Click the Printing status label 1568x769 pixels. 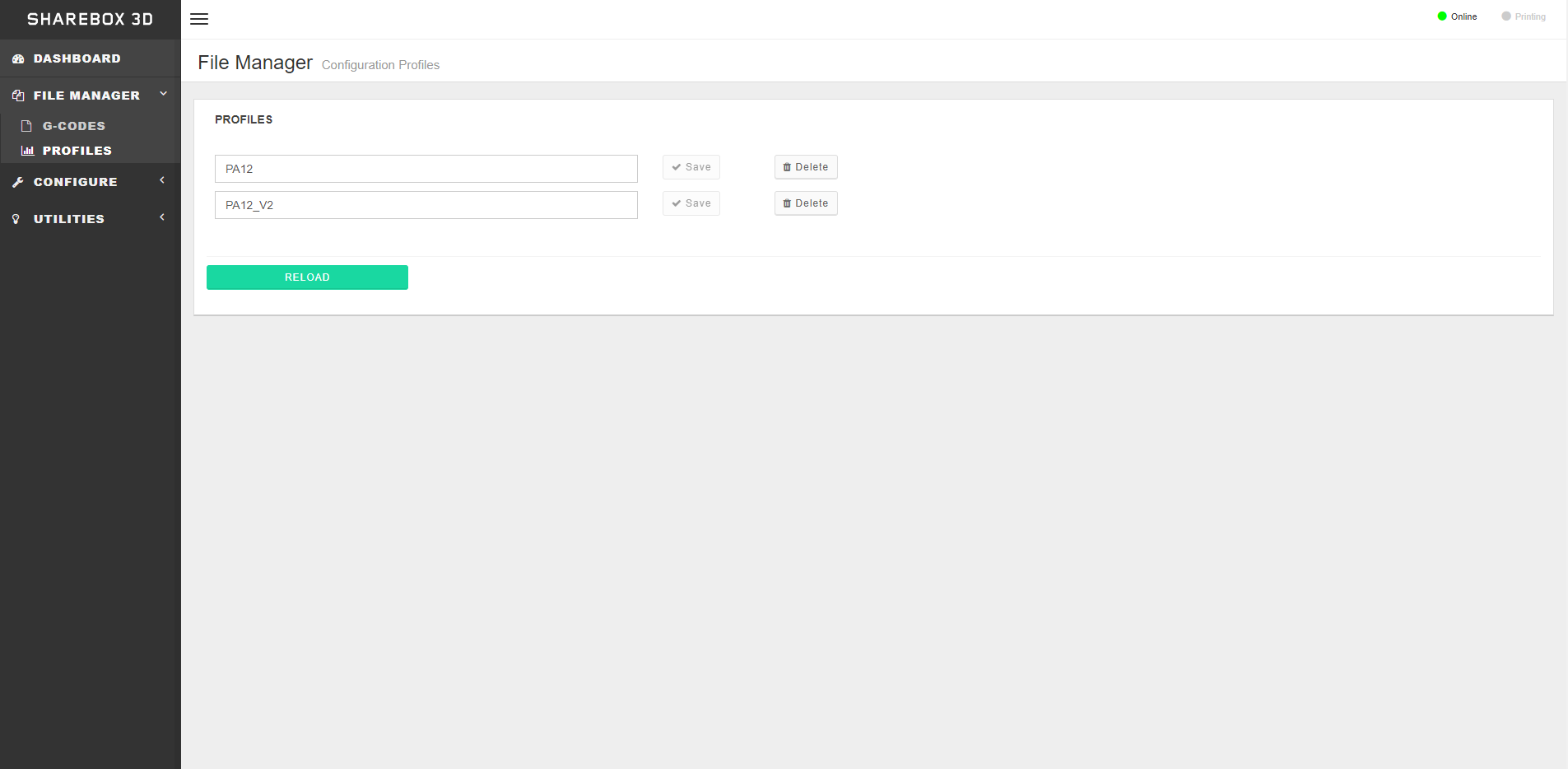1530,16
